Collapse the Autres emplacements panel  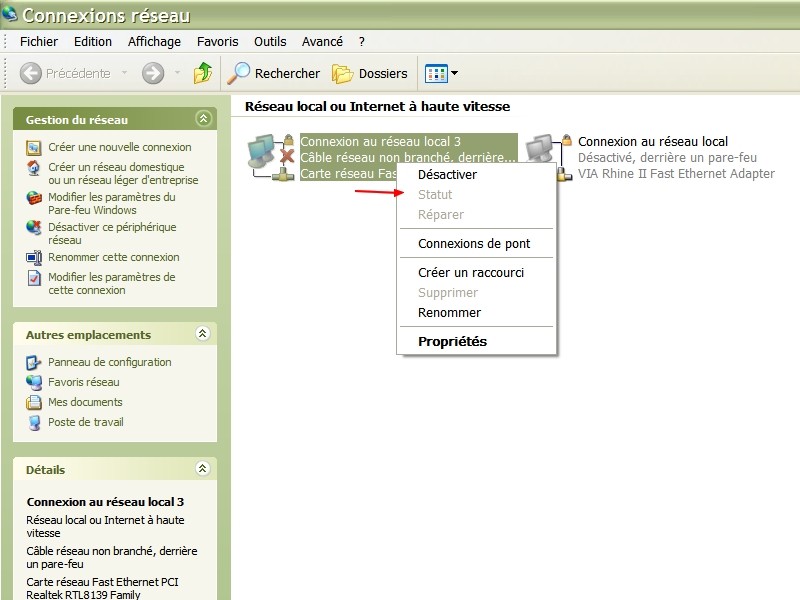204,334
